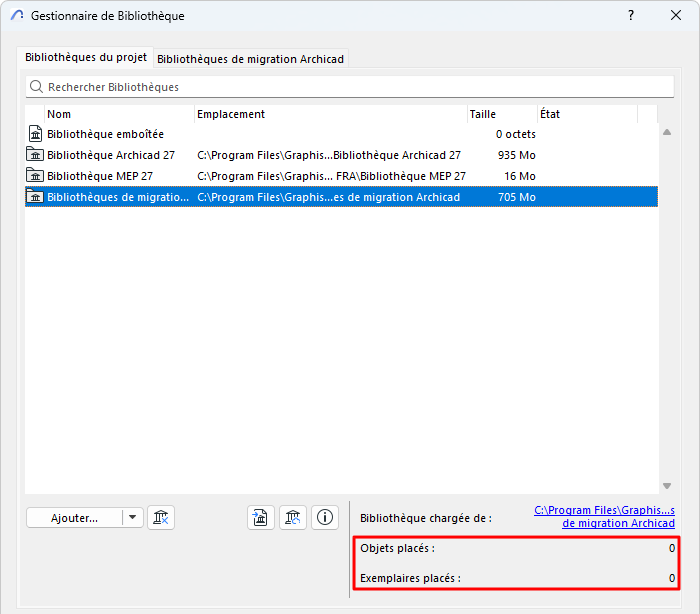
Task: Remove selected library with the X icon
Action: pos(161,518)
